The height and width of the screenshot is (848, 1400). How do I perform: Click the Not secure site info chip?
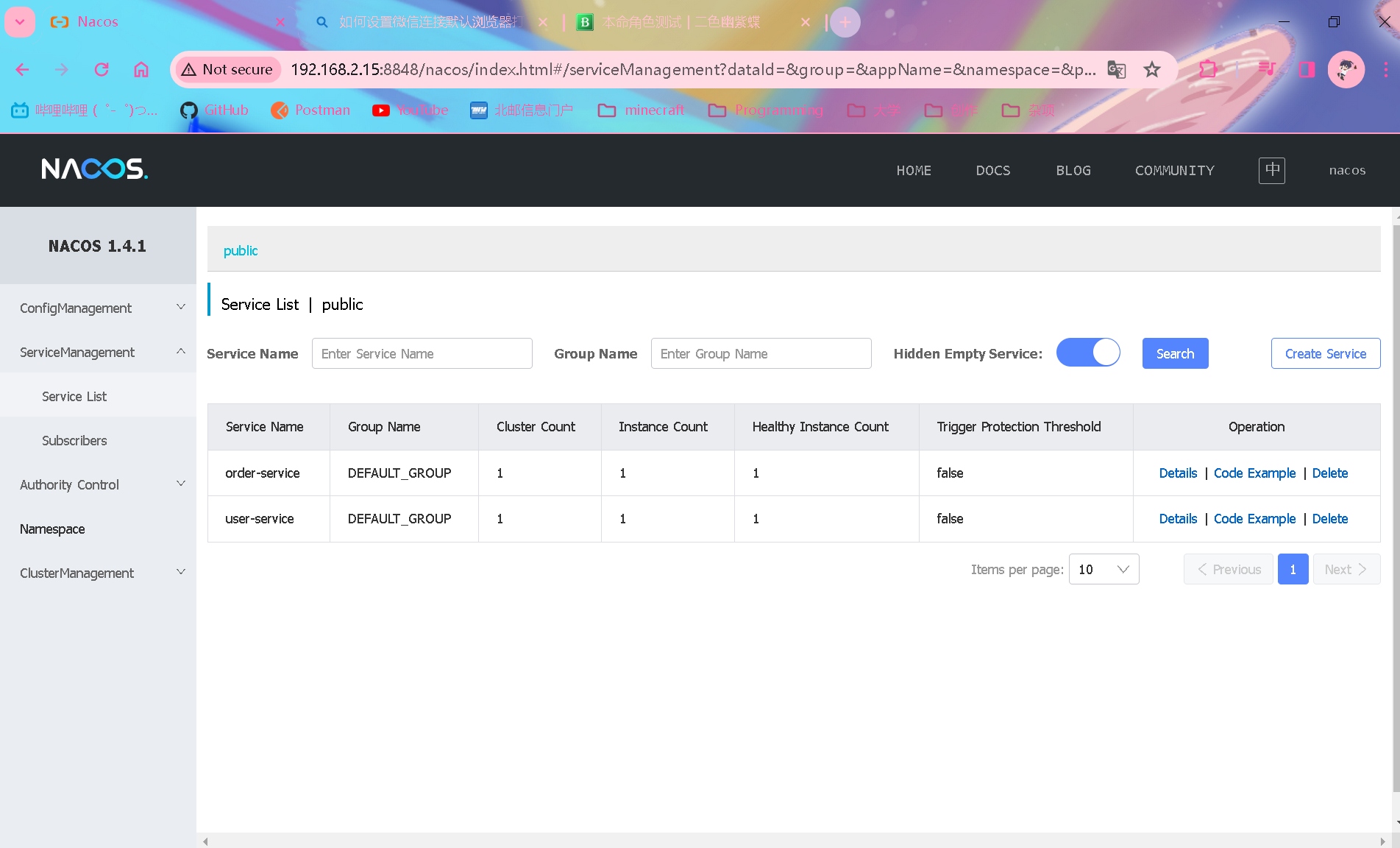(x=227, y=70)
